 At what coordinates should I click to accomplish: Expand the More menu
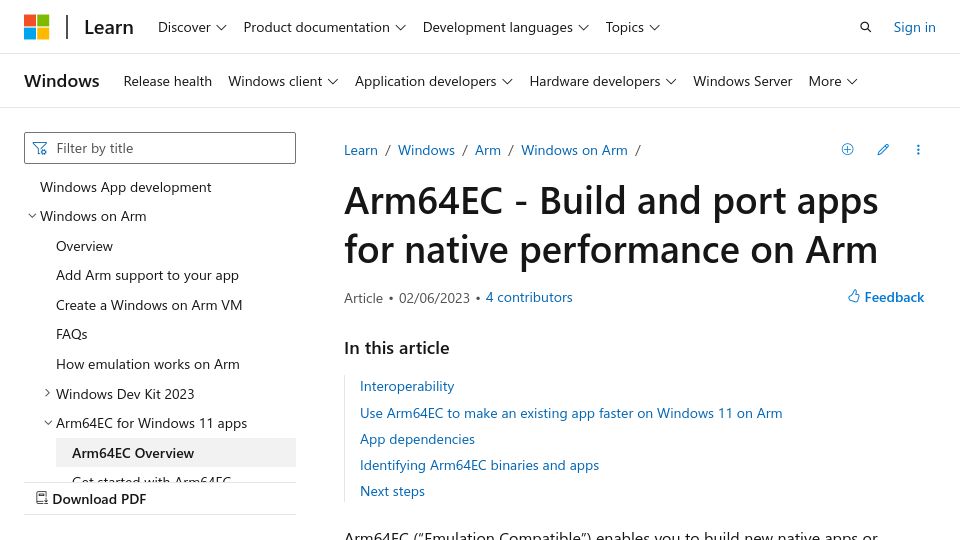pyautogui.click(x=833, y=81)
